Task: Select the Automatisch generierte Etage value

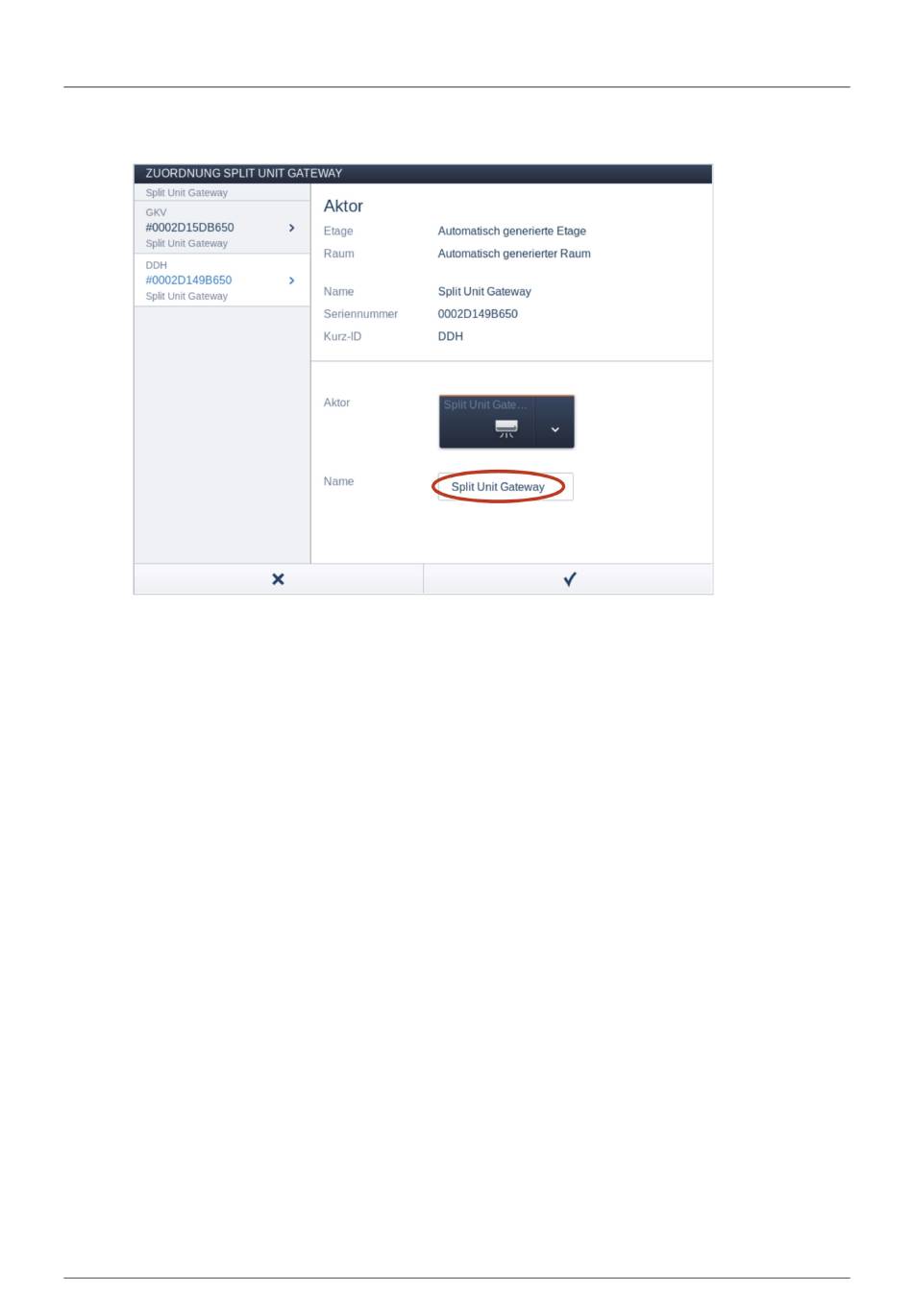Action: point(511,232)
